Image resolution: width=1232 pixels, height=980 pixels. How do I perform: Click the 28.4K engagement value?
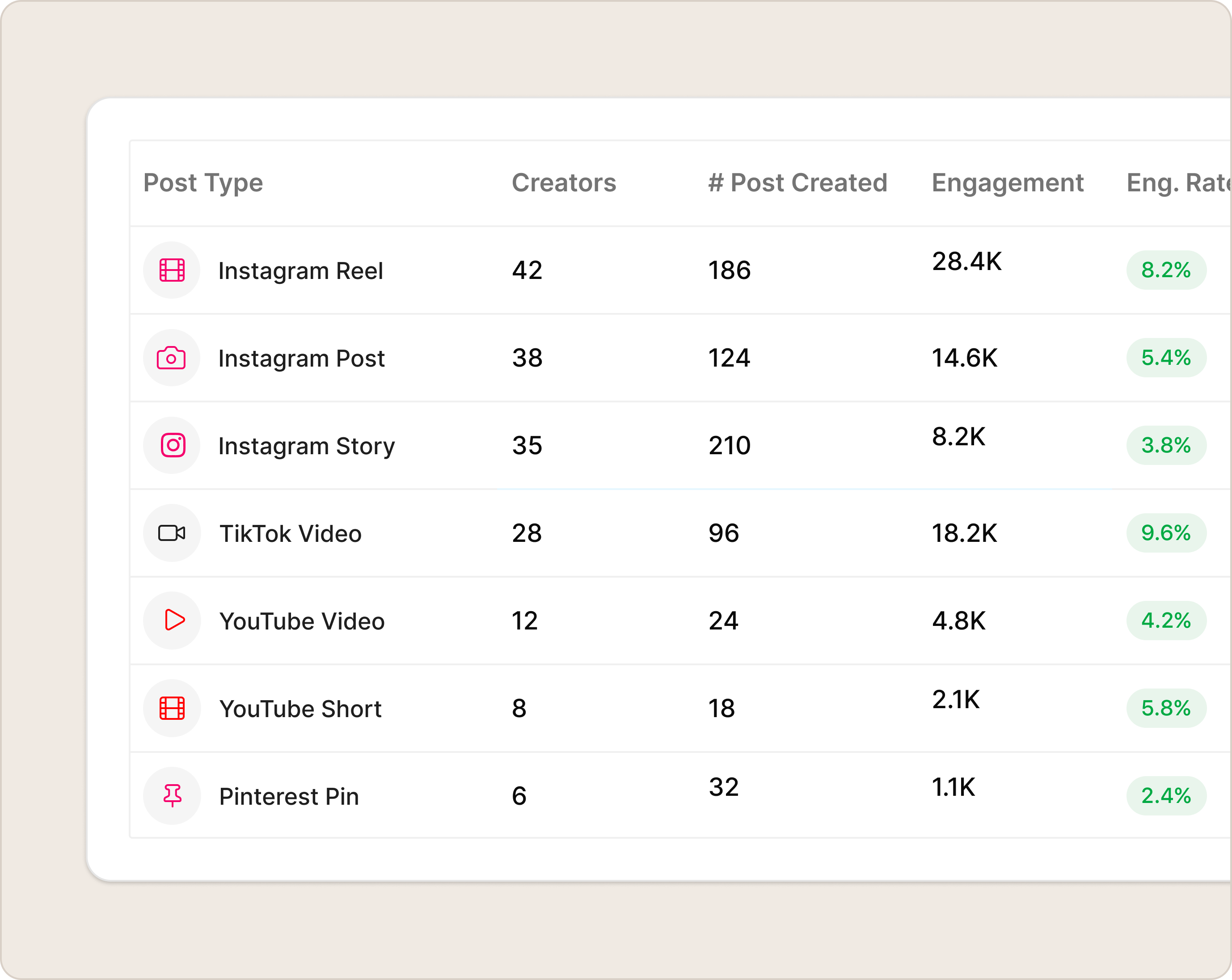[x=966, y=262]
